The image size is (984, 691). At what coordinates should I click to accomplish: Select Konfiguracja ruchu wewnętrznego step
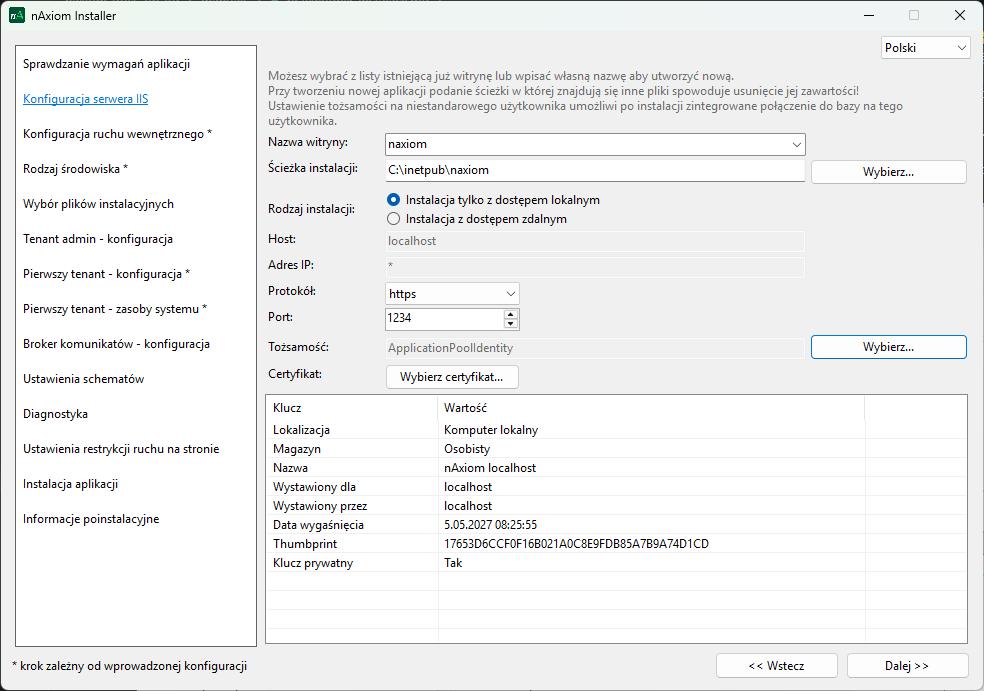pos(117,134)
